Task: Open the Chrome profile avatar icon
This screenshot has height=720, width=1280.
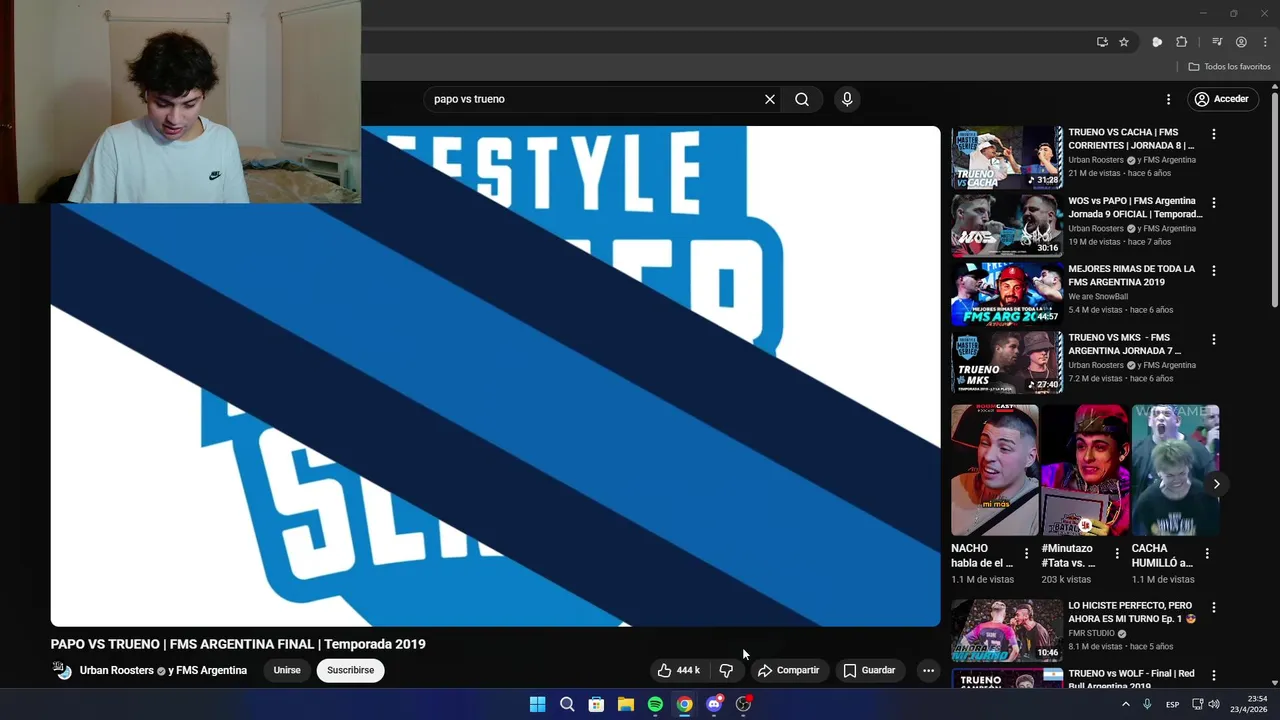Action: coord(1241,42)
